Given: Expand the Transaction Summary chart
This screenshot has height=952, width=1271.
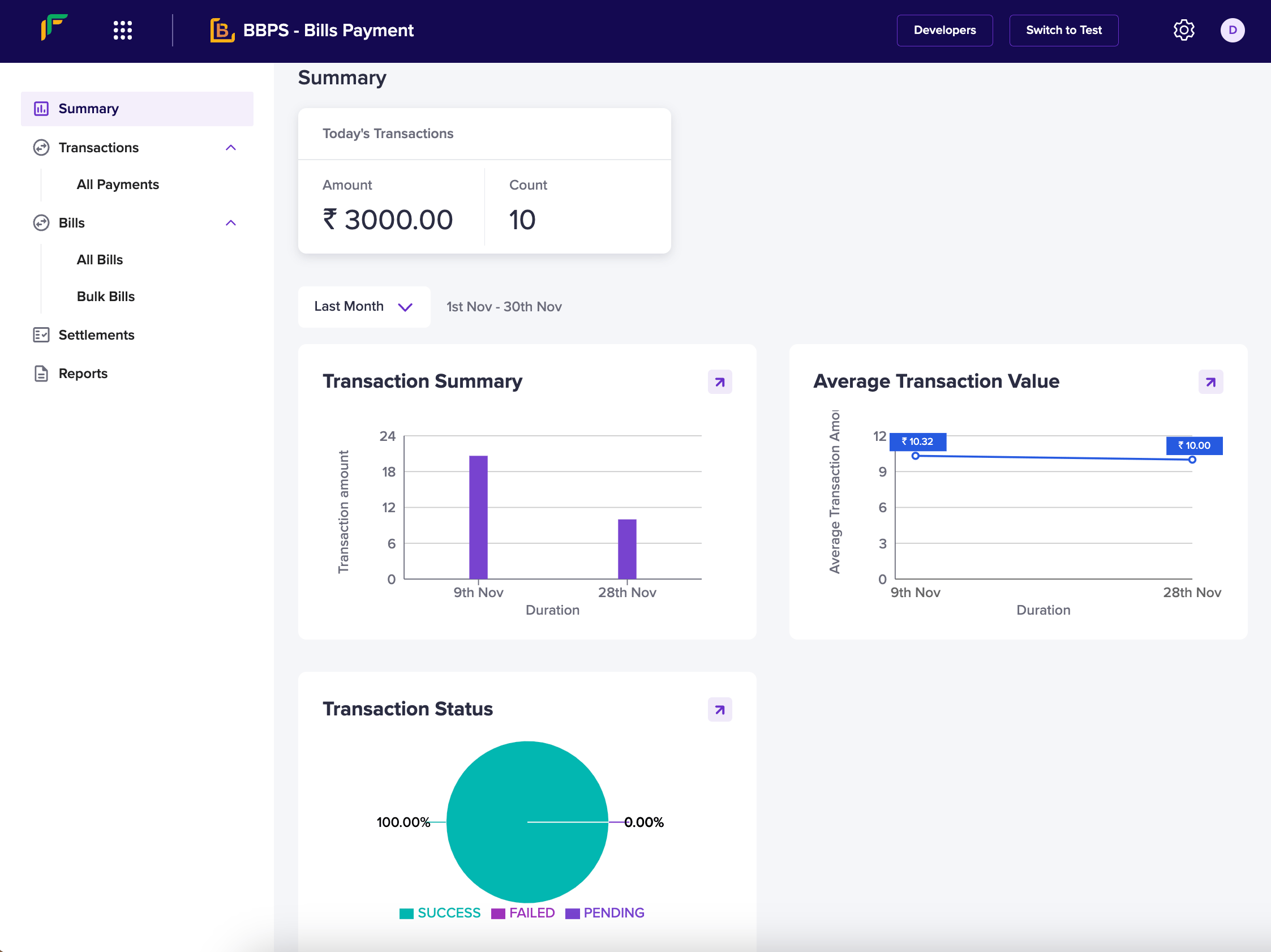Looking at the screenshot, I should pos(720,382).
